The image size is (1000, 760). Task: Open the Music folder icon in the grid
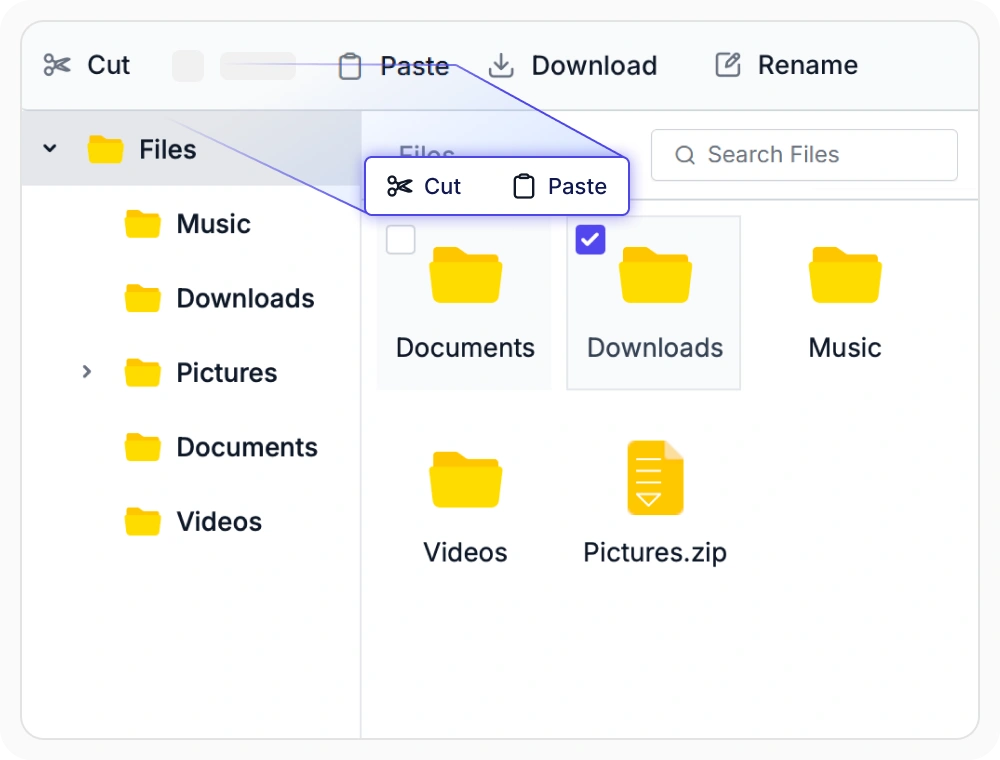(x=845, y=275)
